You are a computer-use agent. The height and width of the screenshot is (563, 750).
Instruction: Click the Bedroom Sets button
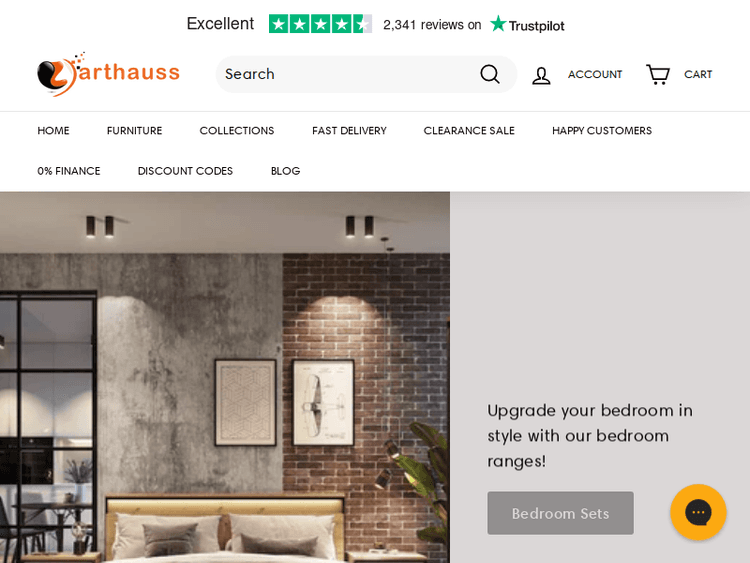(x=561, y=513)
